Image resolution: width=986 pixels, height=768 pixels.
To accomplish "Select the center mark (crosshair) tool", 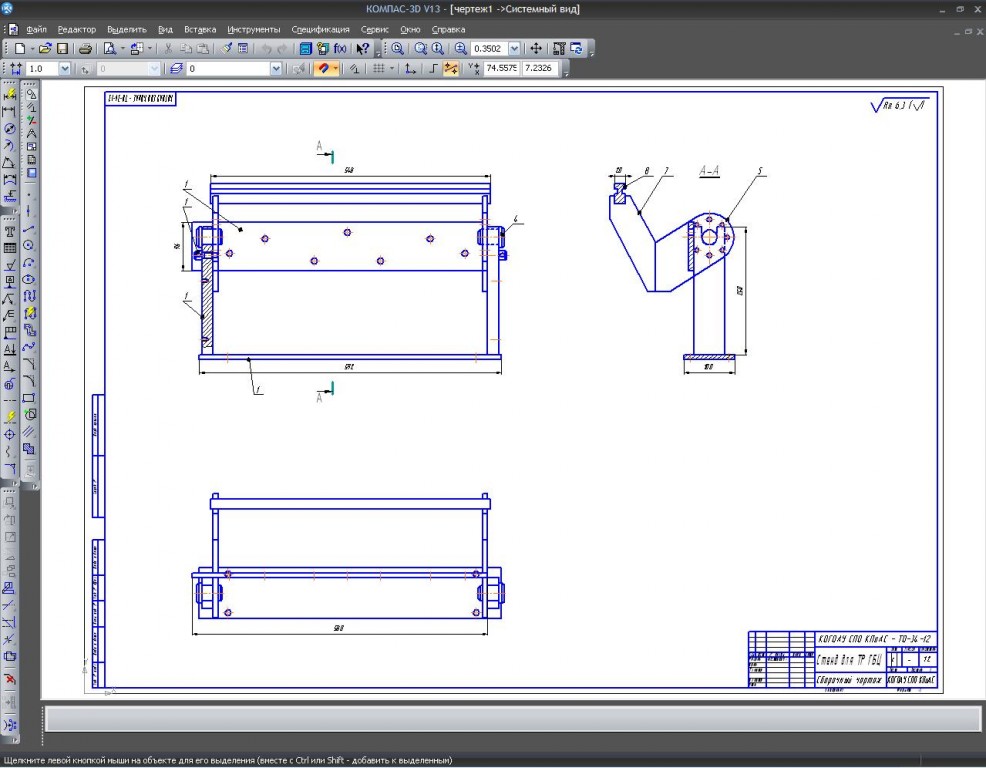I will pos(9,435).
